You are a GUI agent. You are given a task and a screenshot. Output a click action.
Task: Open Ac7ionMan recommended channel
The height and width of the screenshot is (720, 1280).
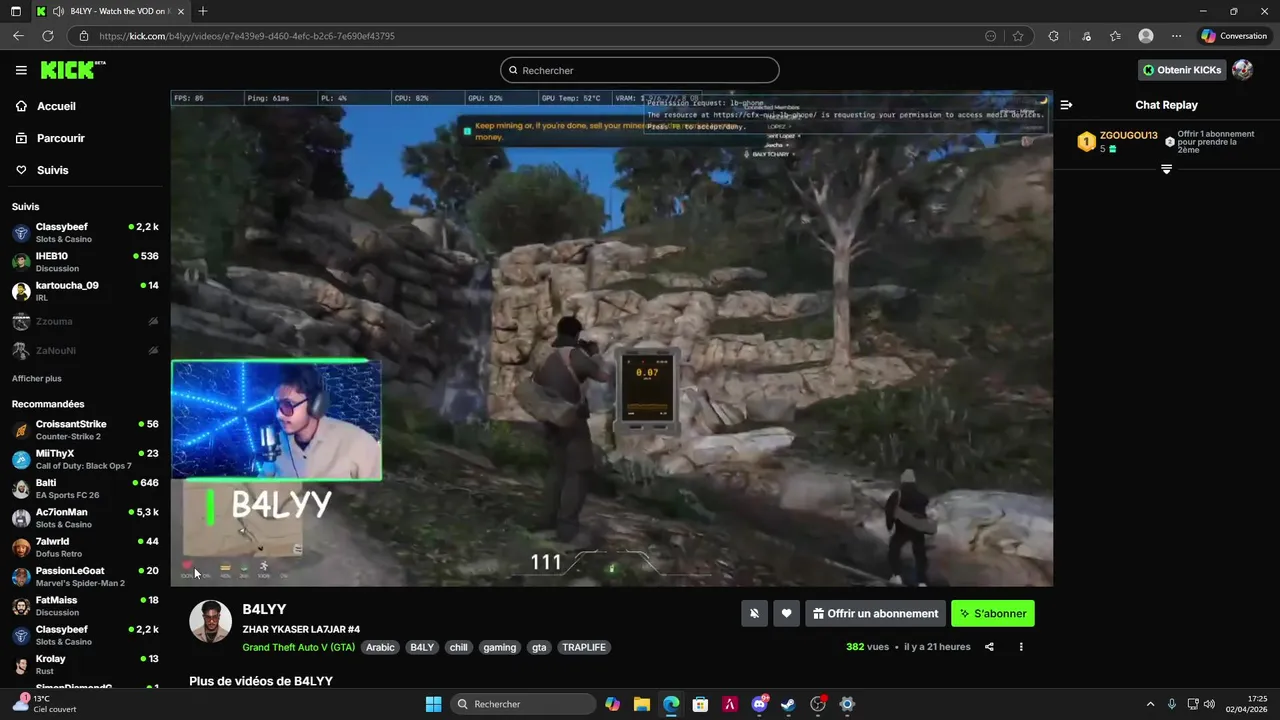coord(85,517)
